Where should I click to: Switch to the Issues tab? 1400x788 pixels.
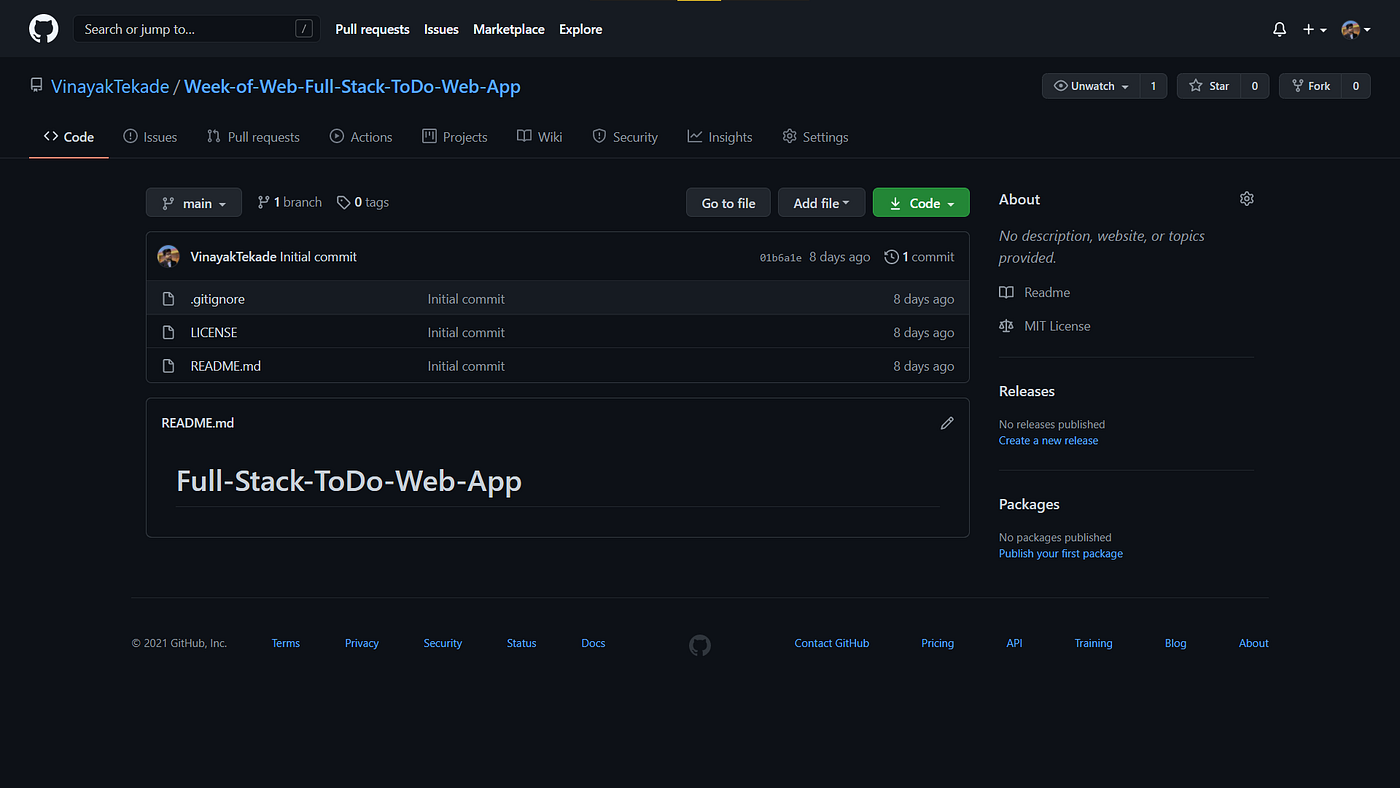click(150, 136)
